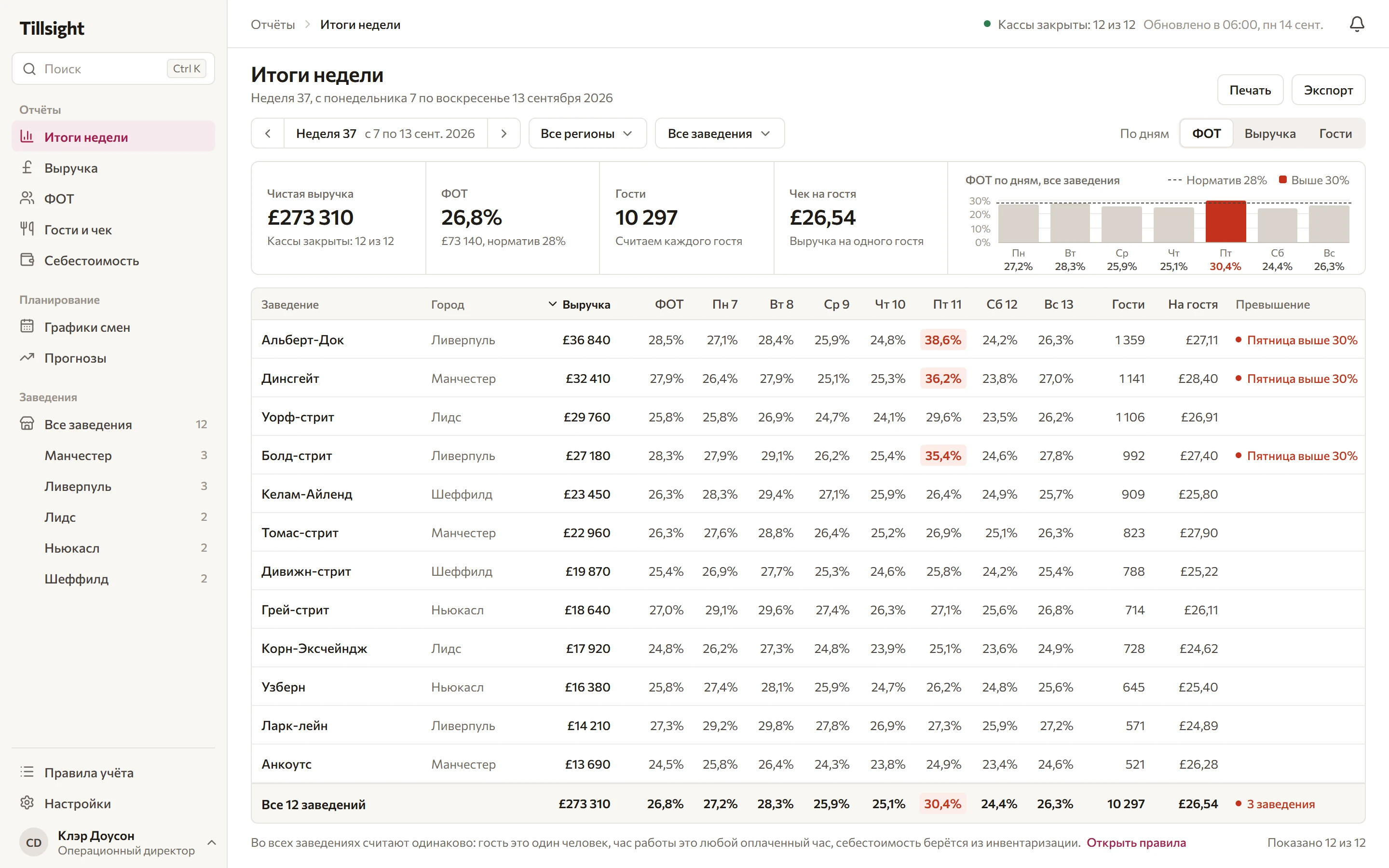Click the Печать button
Screen dimensions: 1389x868
[x=1250, y=90]
